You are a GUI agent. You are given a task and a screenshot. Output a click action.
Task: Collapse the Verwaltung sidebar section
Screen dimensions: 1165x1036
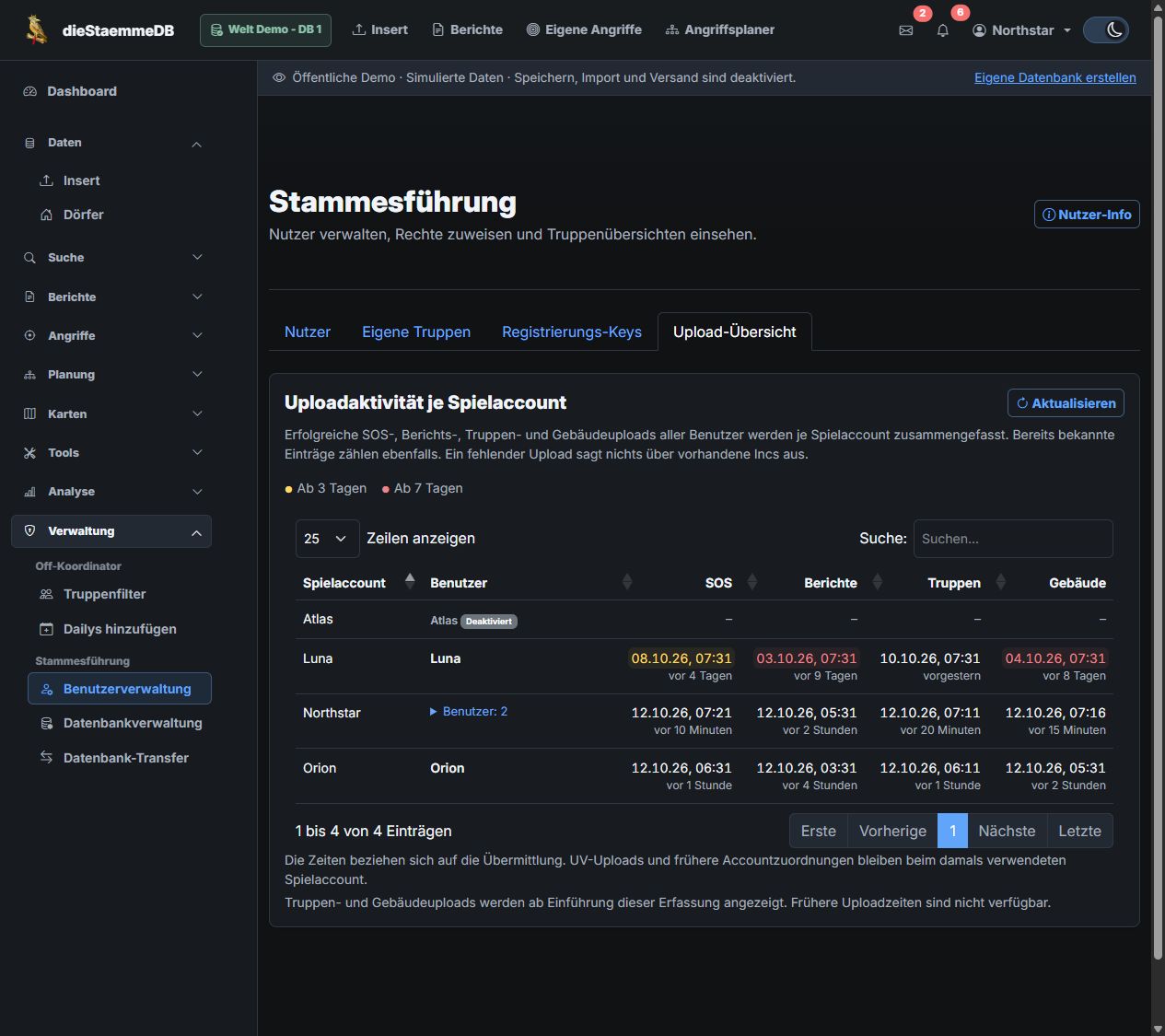pos(112,531)
